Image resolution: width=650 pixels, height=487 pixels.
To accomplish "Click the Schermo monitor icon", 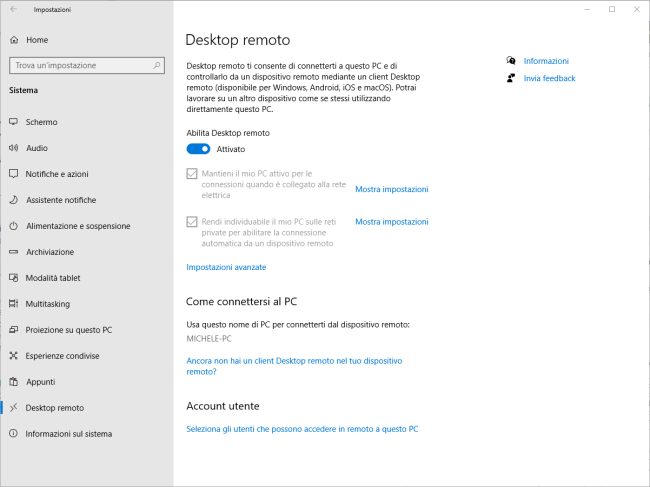I will point(14,122).
